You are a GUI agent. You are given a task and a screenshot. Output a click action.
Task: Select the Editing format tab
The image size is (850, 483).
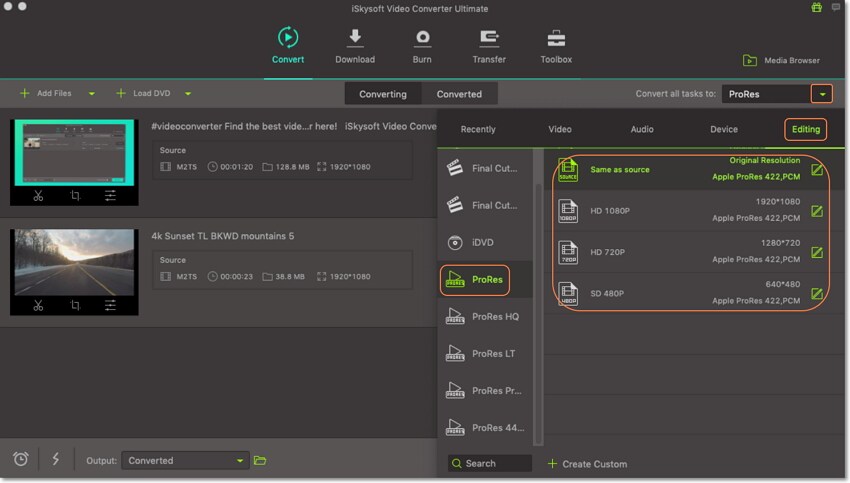click(x=806, y=129)
